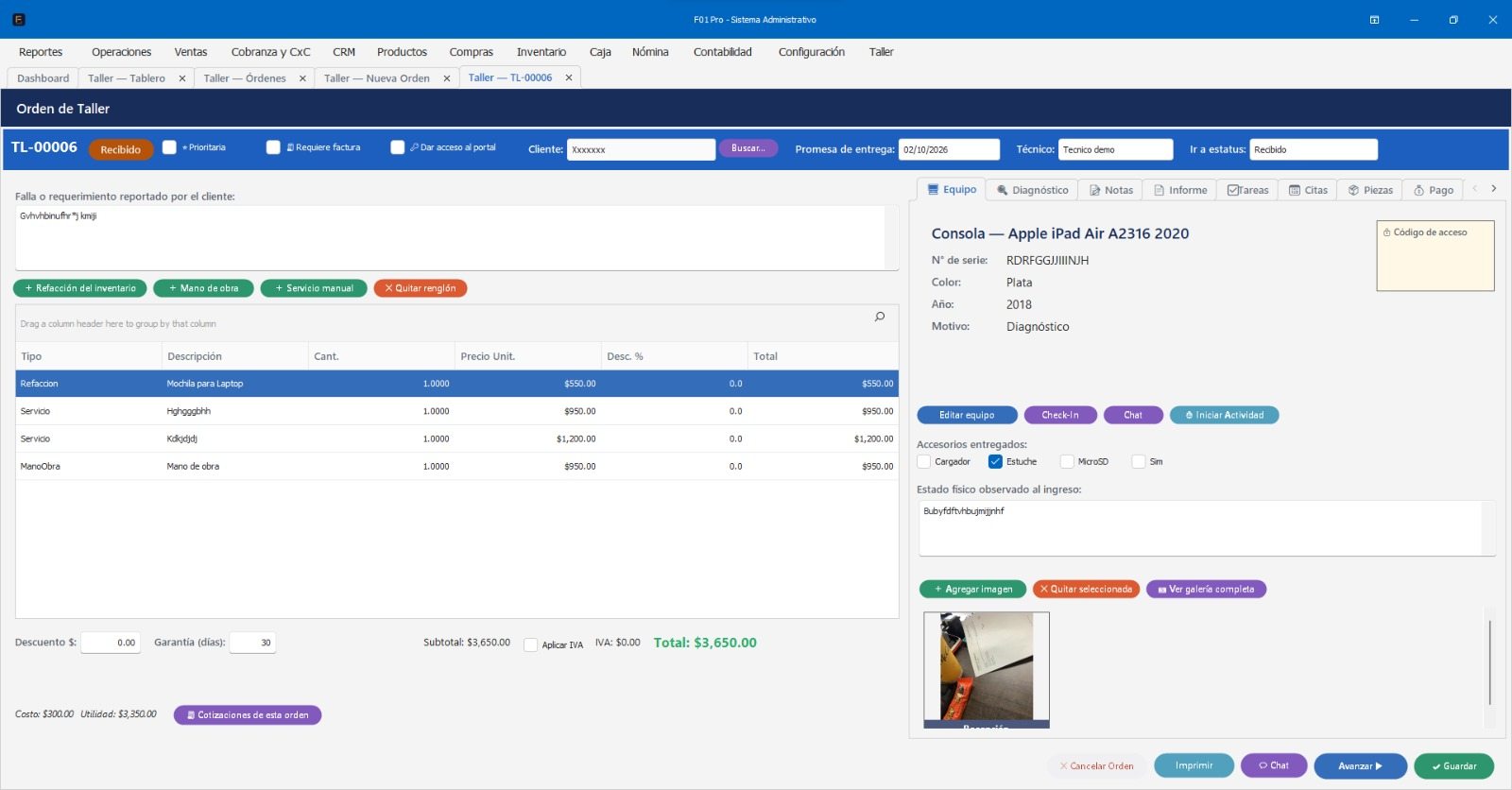Enable the Aplicar IVA checkbox
Screen dimensions: 1512x790
point(531,644)
